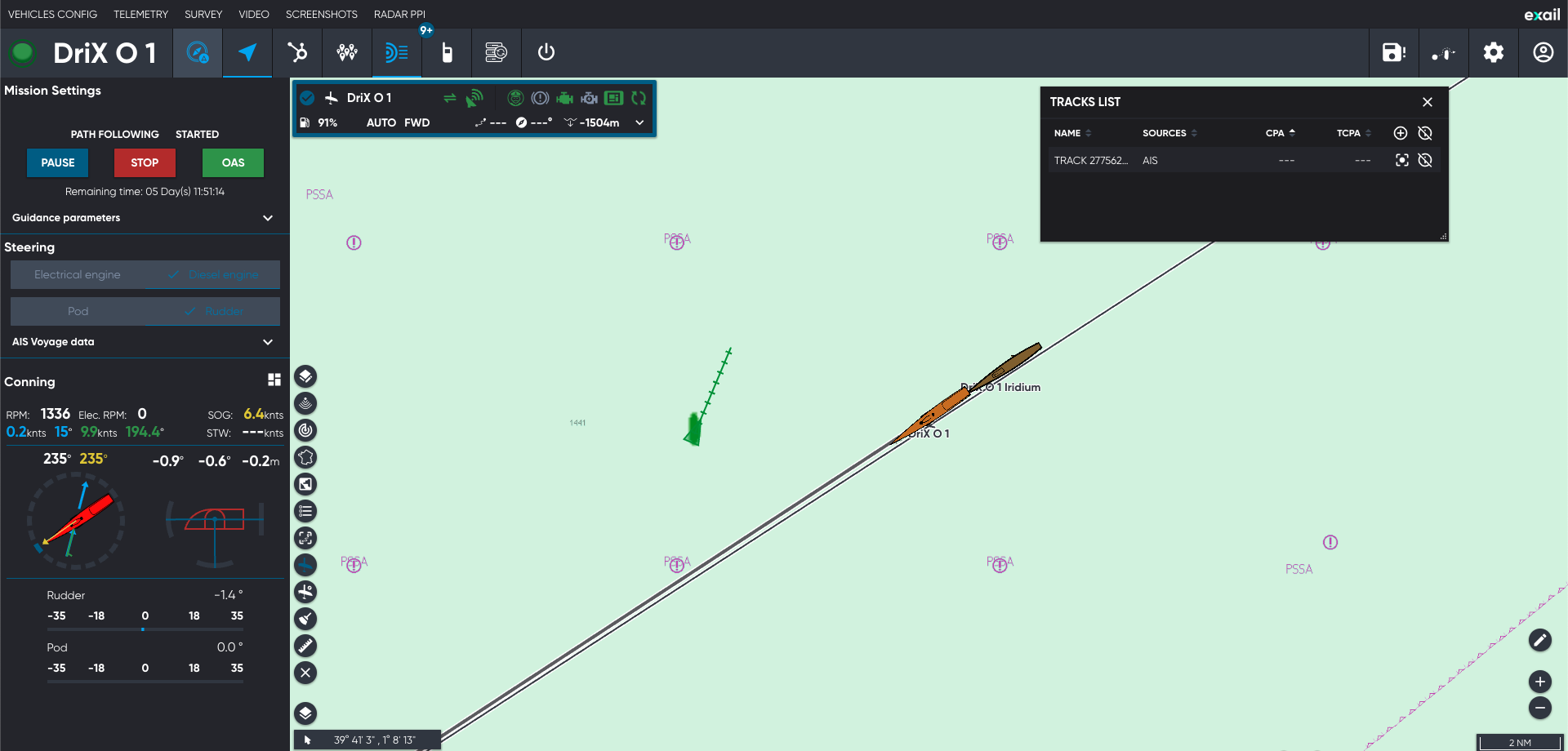
Task: Click the save alert disk icon
Action: pos(1394,53)
